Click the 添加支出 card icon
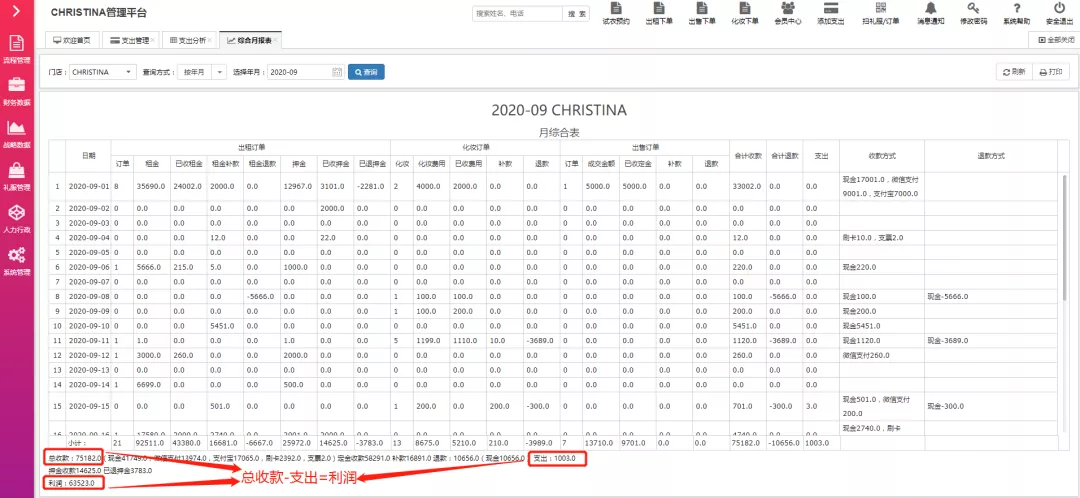 [x=831, y=14]
